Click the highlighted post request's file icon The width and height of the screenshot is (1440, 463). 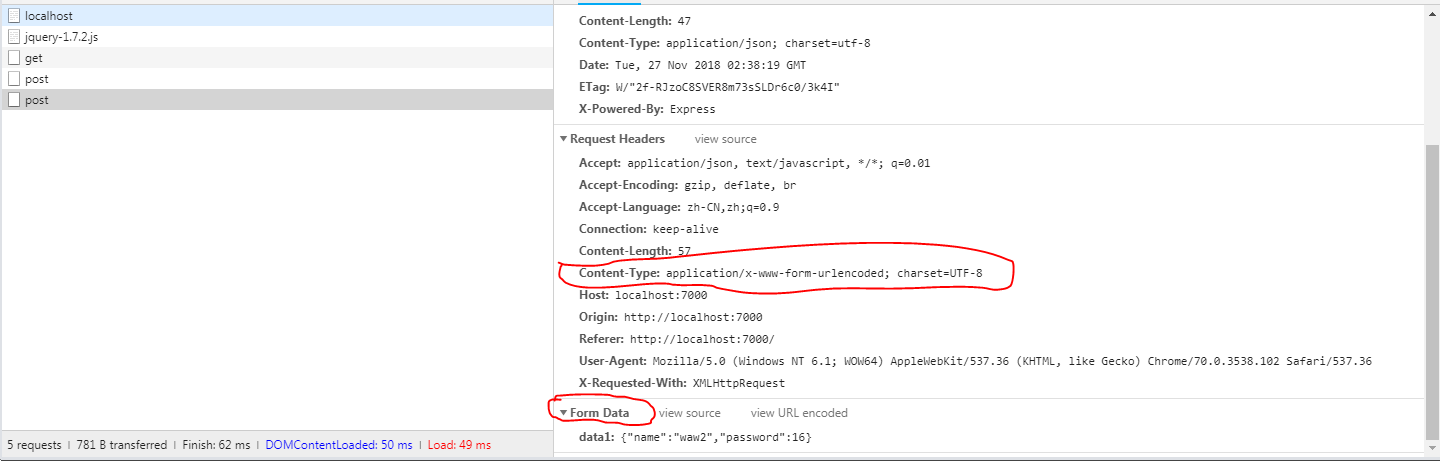[x=14, y=100]
